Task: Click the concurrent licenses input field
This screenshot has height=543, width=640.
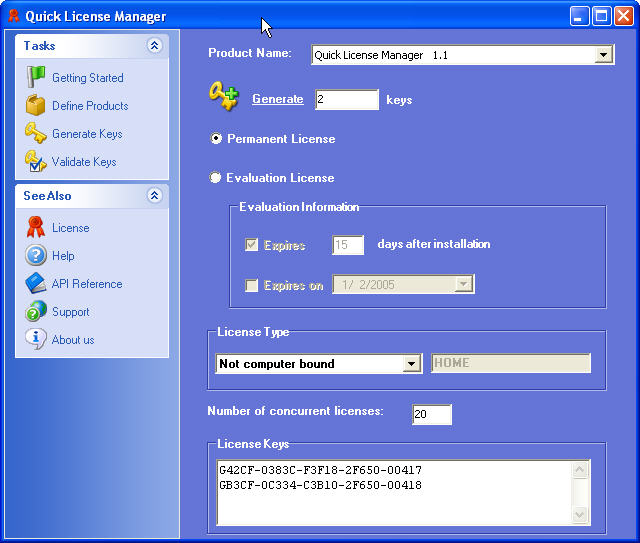Action: [432, 414]
